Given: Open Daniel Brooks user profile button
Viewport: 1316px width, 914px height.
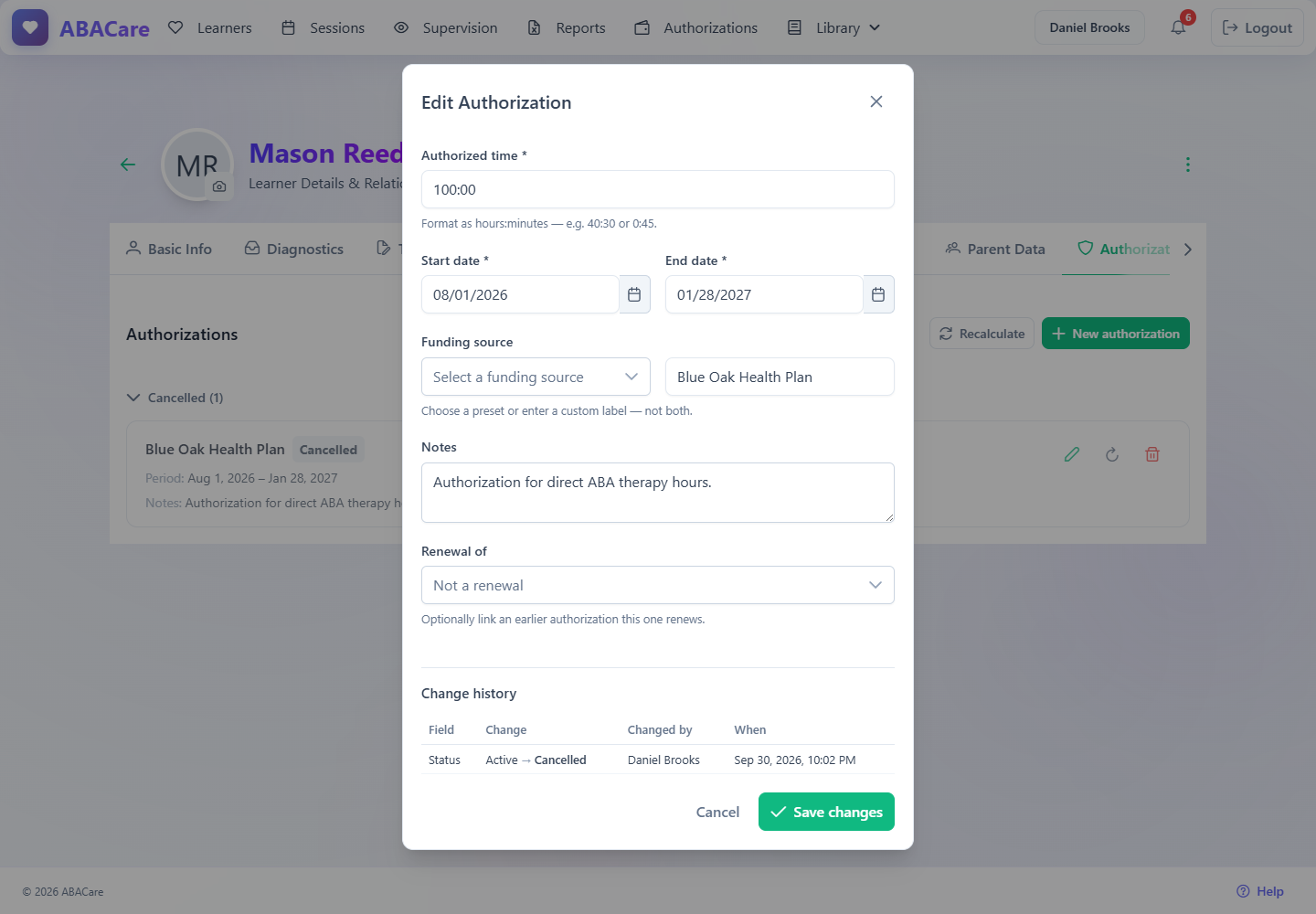Looking at the screenshot, I should [1089, 27].
